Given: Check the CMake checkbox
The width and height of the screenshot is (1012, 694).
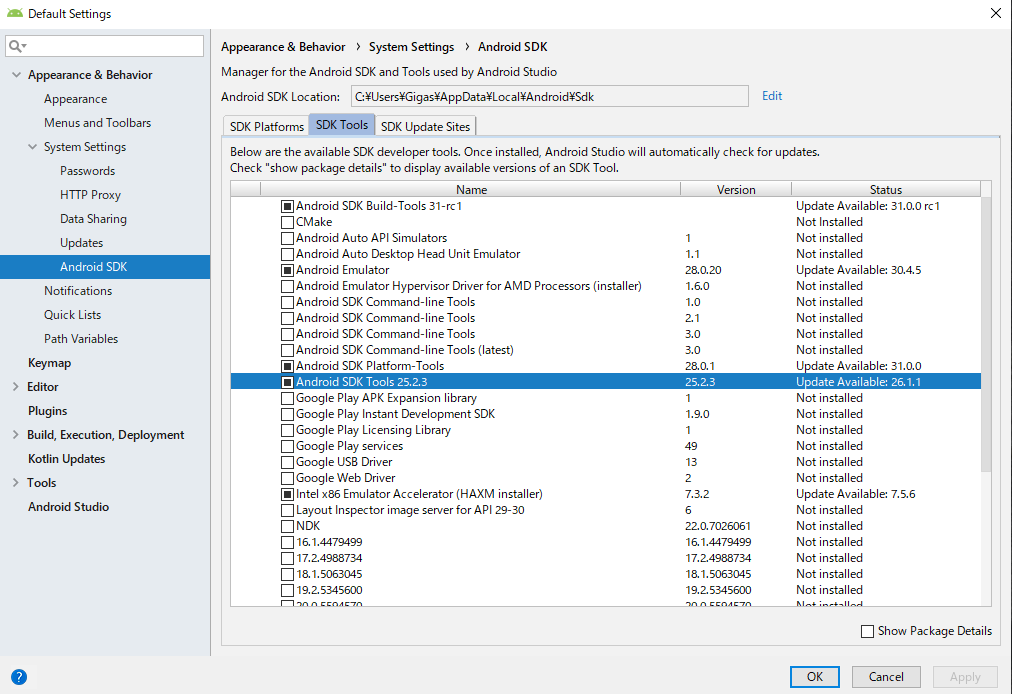Looking at the screenshot, I should [x=287, y=222].
